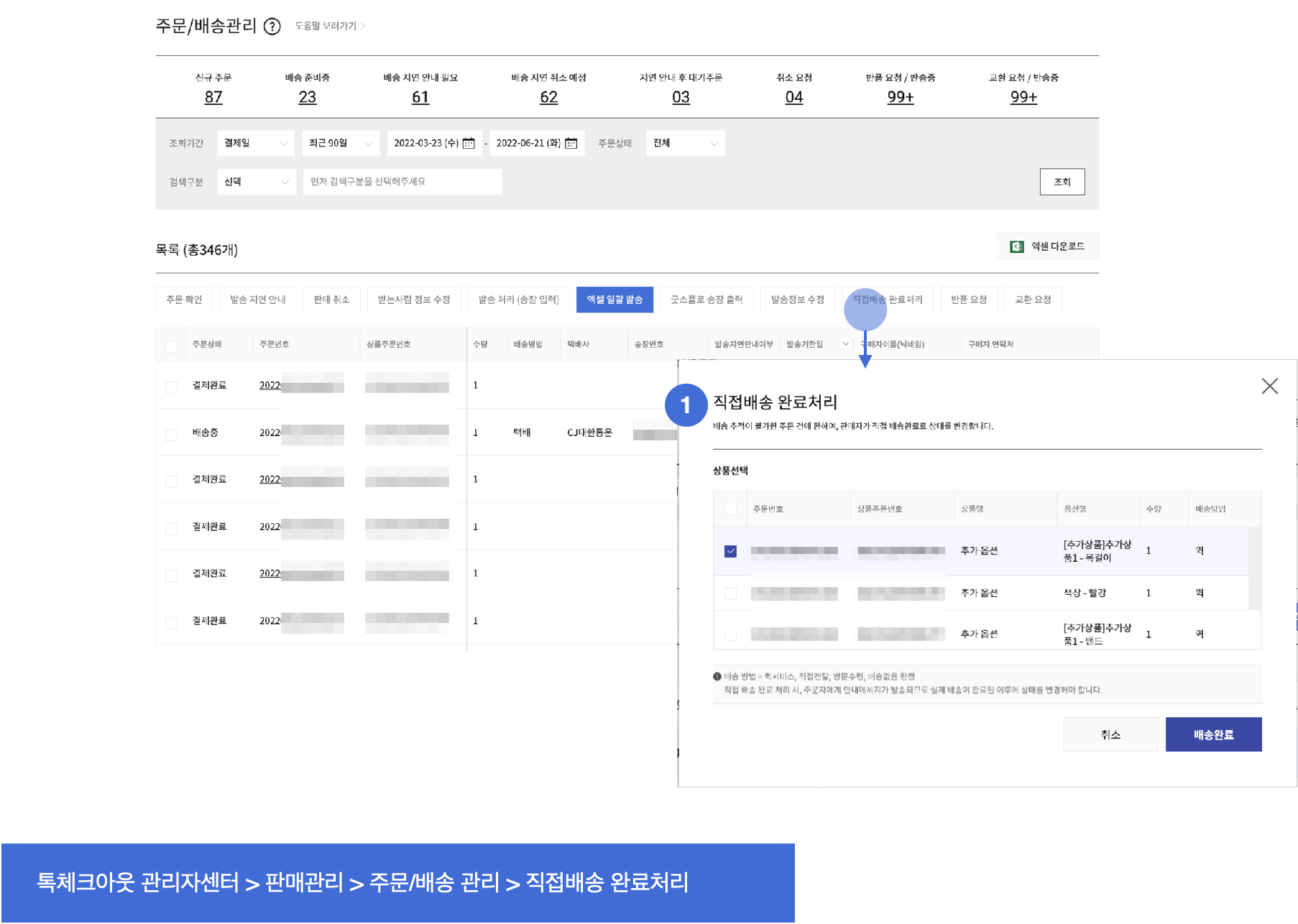
Task: Toggle select-all checkbox in order list header
Action: tap(171, 346)
